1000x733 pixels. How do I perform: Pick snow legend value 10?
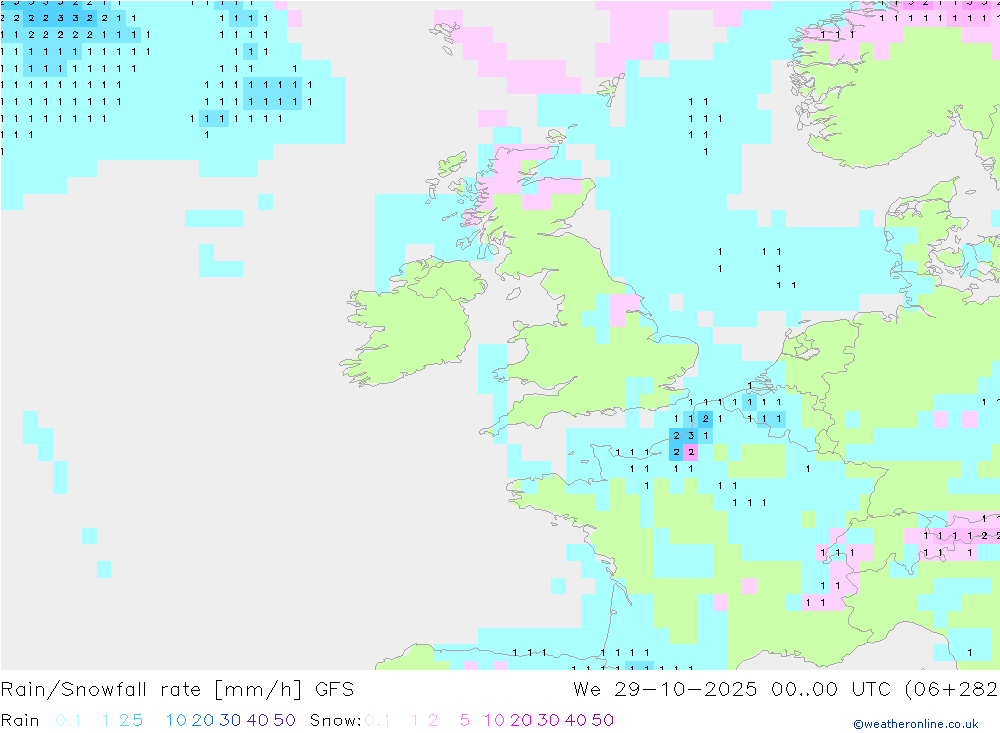(x=494, y=720)
